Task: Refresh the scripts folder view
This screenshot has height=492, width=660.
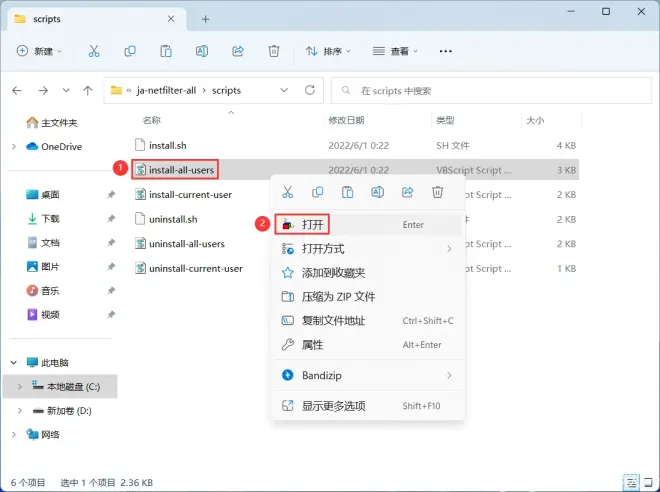Action: pyautogui.click(x=310, y=90)
